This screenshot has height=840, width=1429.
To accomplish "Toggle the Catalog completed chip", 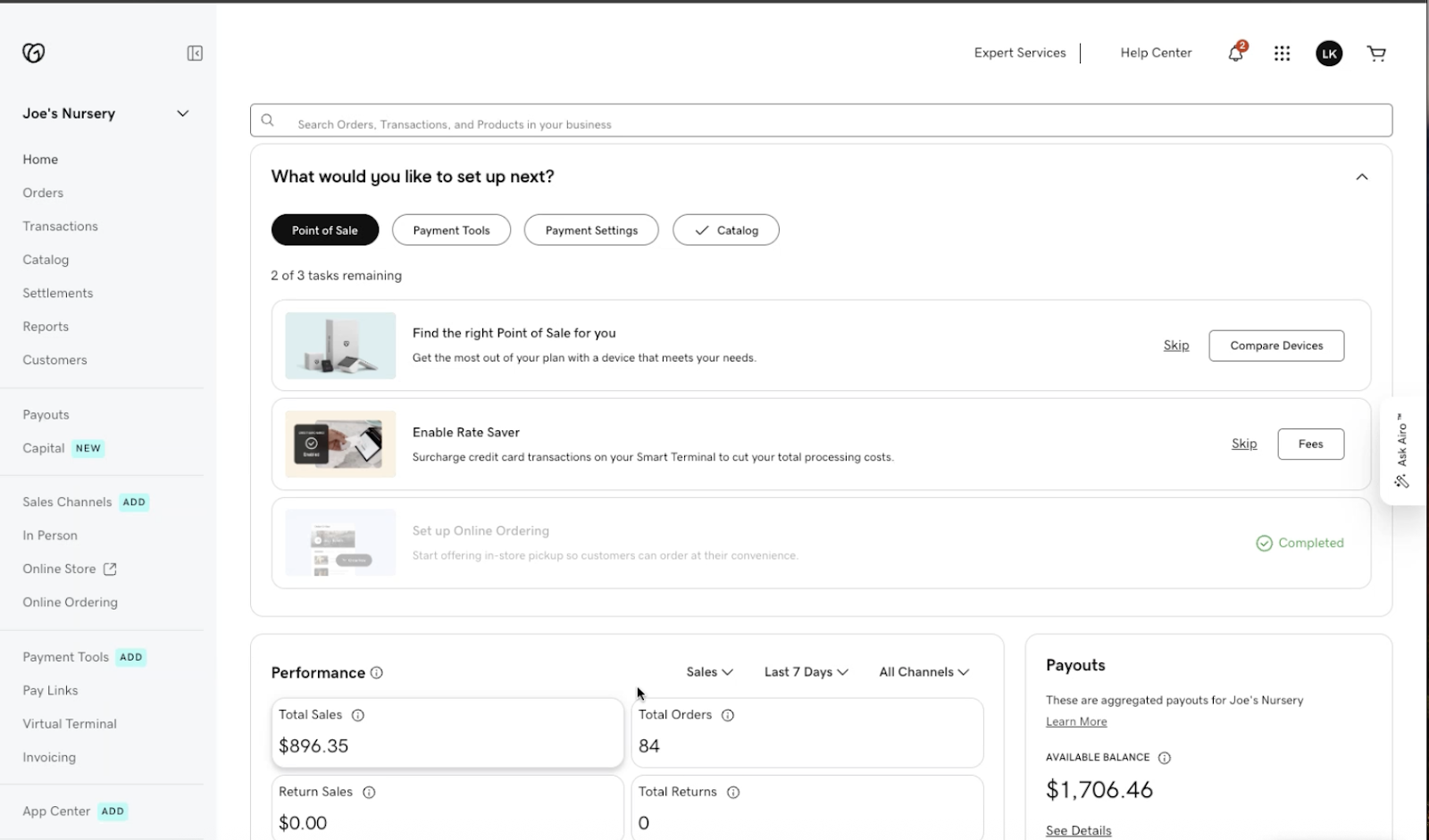I will (725, 229).
